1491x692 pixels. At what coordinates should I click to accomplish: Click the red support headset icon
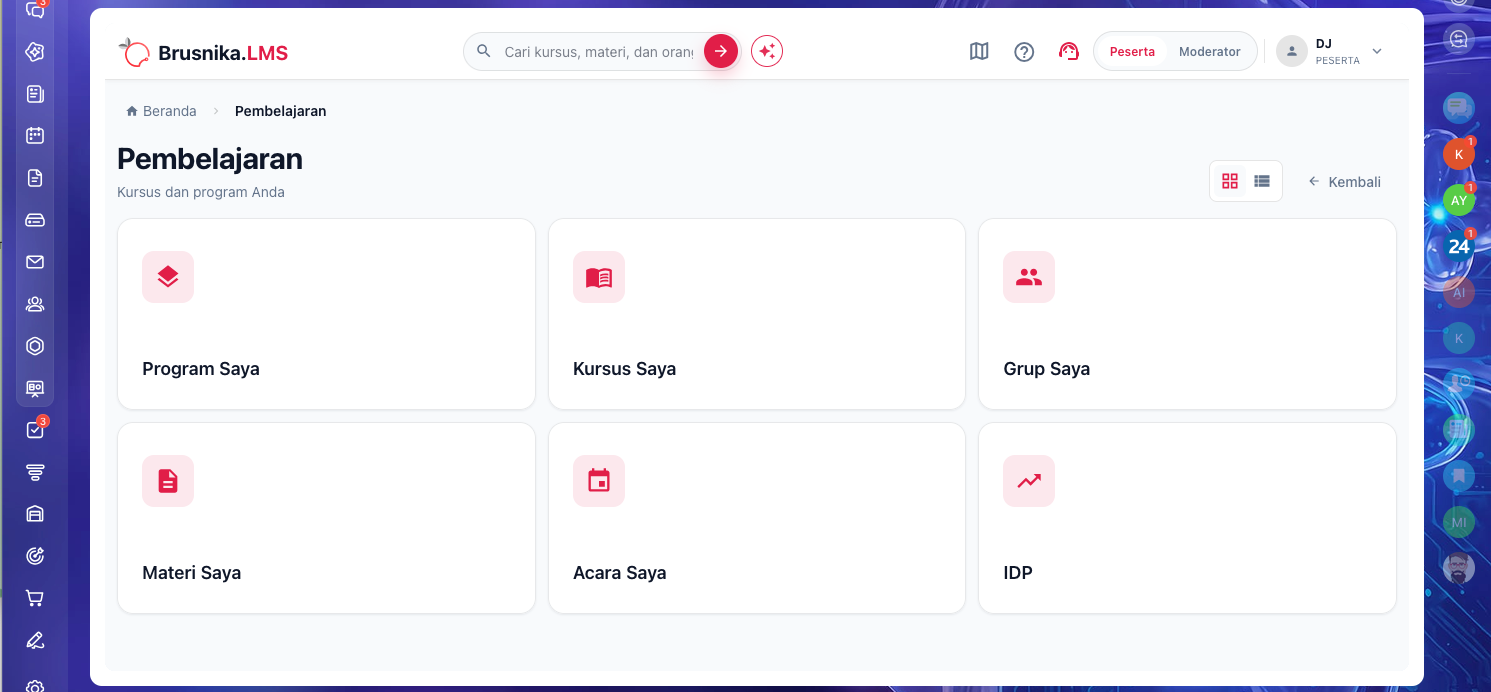click(1069, 51)
